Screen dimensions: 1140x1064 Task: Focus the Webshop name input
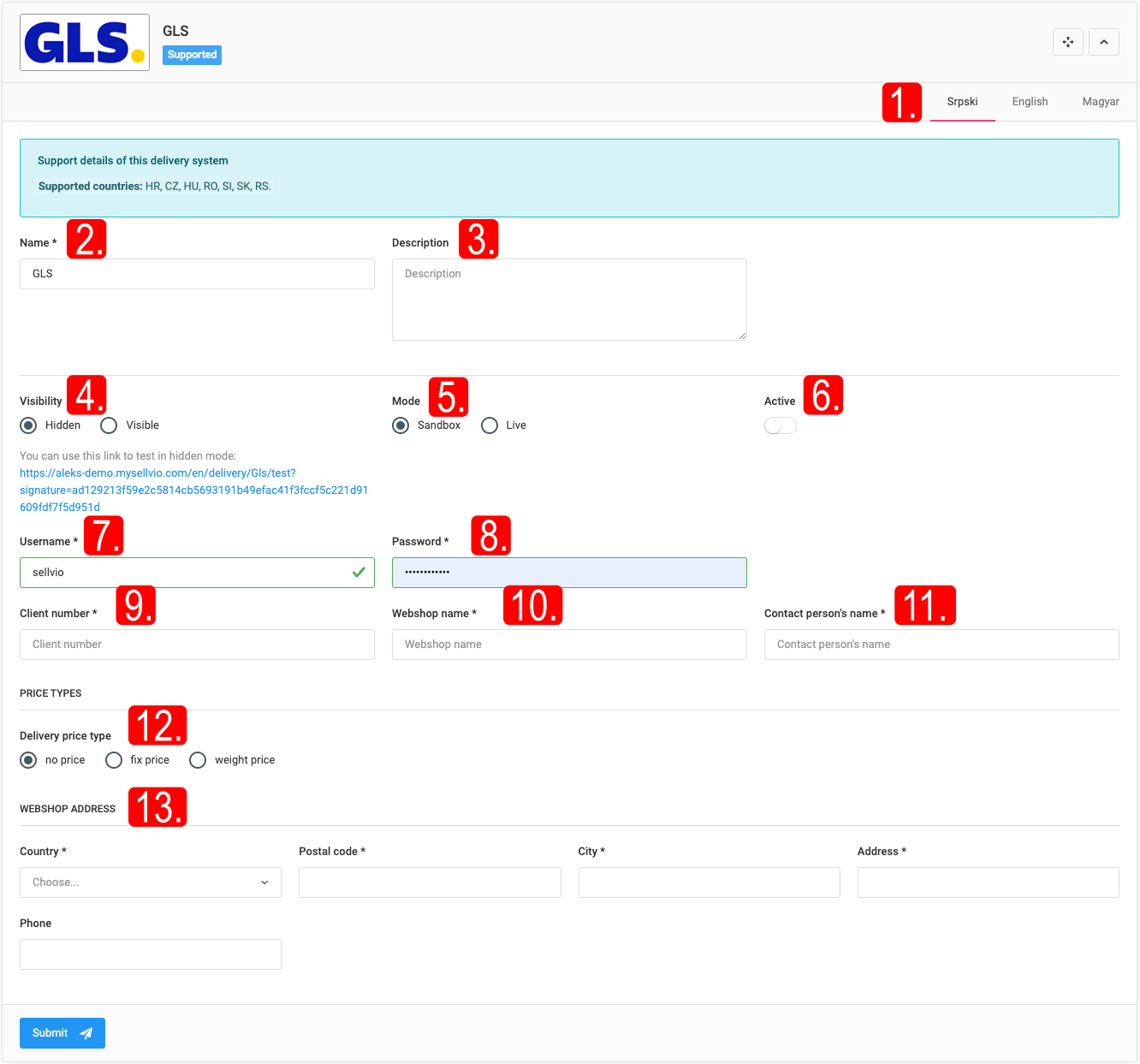(569, 645)
